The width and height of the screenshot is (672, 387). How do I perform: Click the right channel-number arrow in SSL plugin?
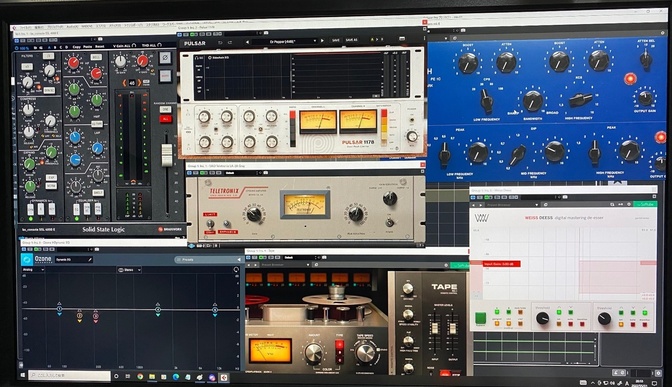pyautogui.click(x=139, y=83)
